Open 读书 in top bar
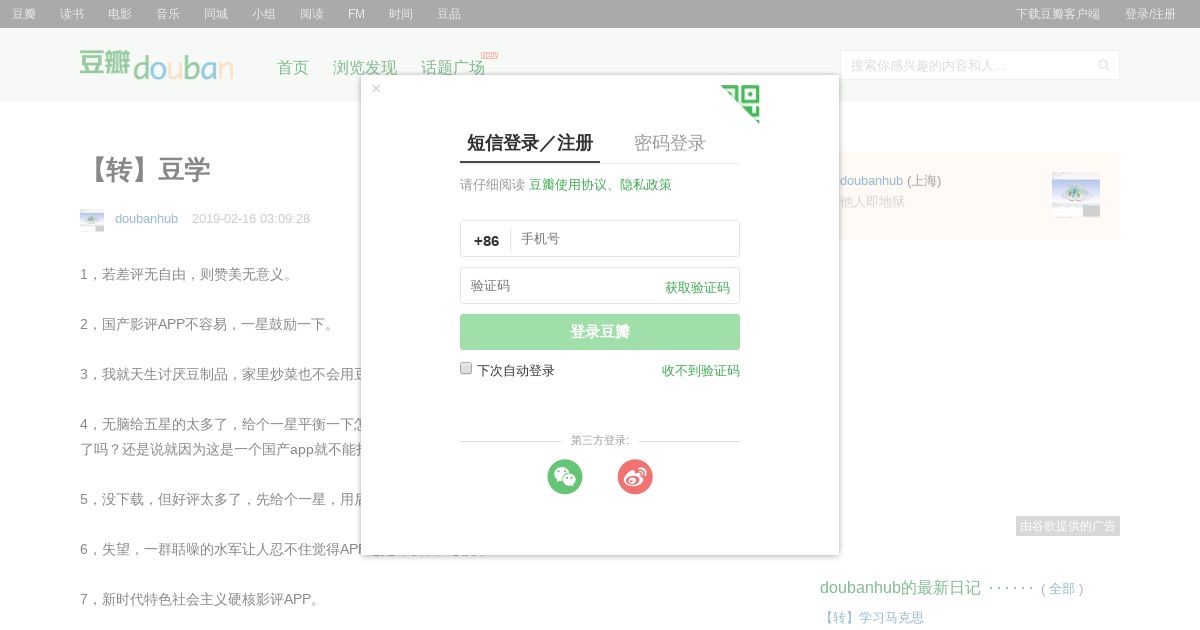Image resolution: width=1200 pixels, height=630 pixels. pyautogui.click(x=72, y=14)
